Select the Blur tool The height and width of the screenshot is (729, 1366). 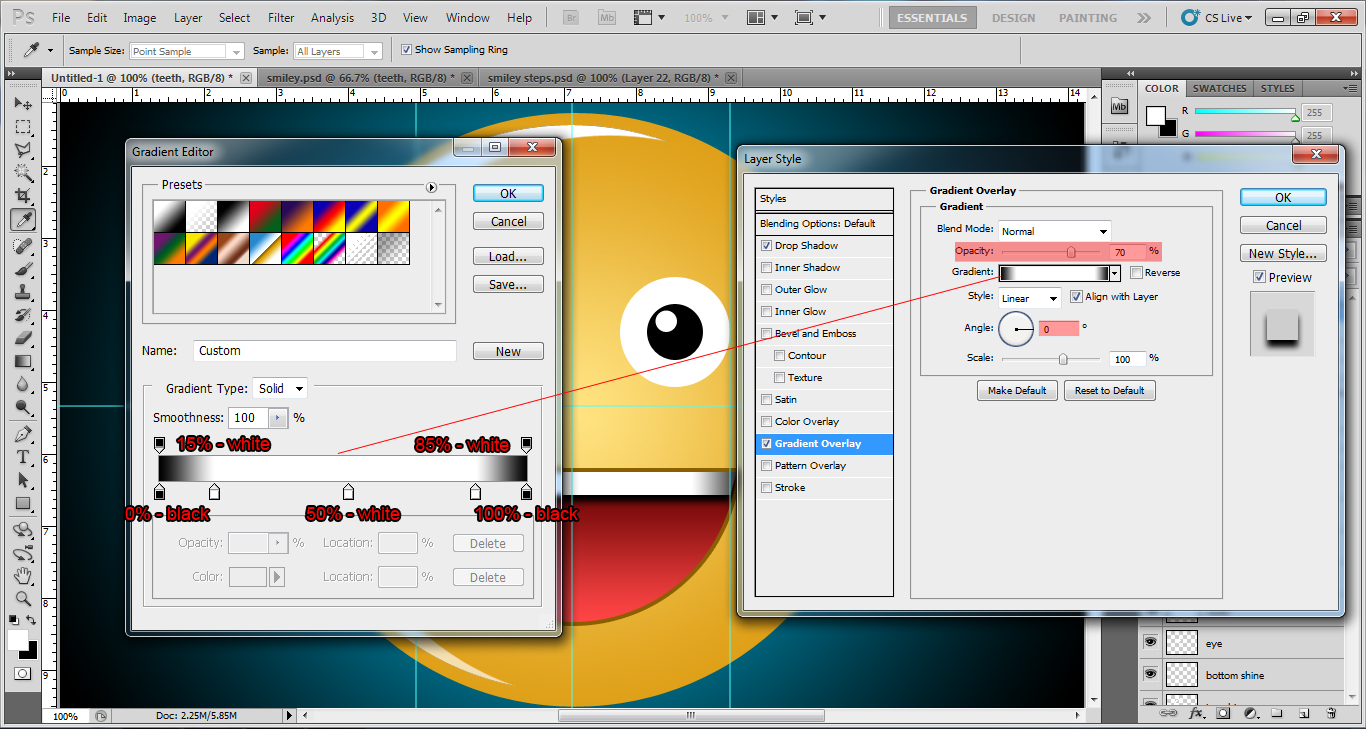(x=23, y=384)
